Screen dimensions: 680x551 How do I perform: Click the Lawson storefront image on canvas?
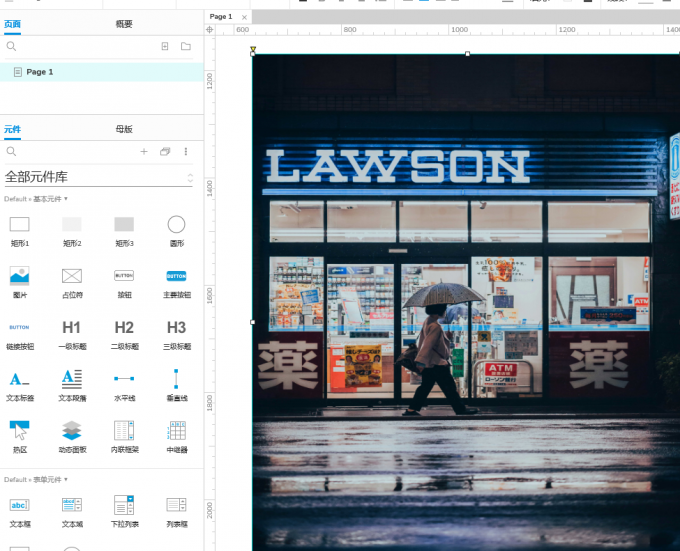(x=466, y=303)
